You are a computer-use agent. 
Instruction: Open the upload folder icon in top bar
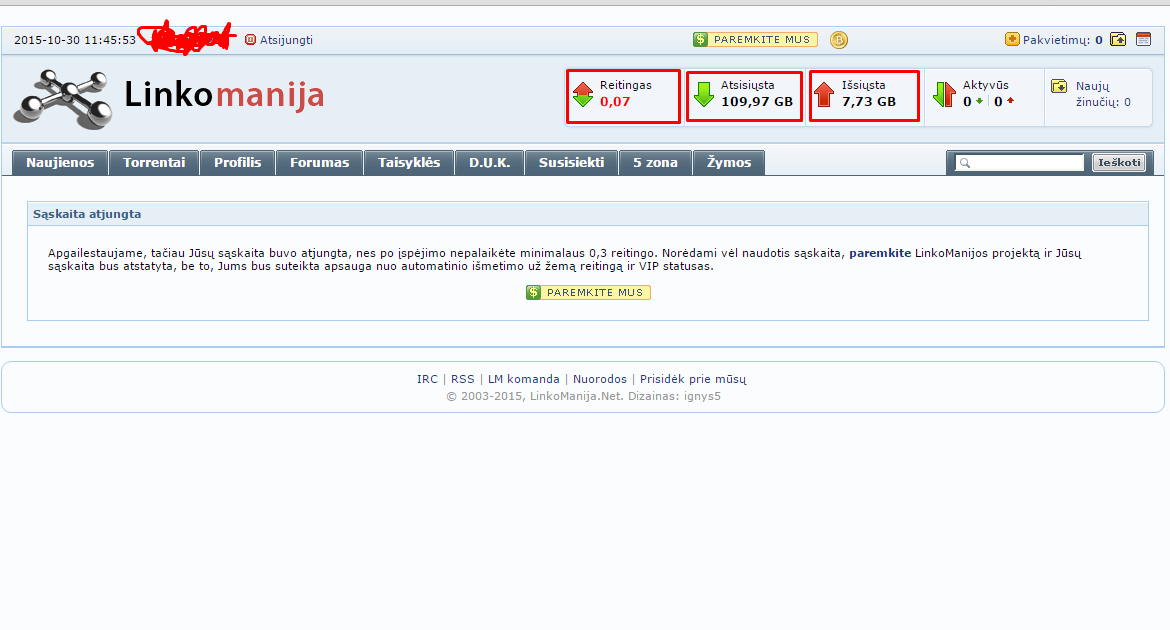(x=1118, y=39)
